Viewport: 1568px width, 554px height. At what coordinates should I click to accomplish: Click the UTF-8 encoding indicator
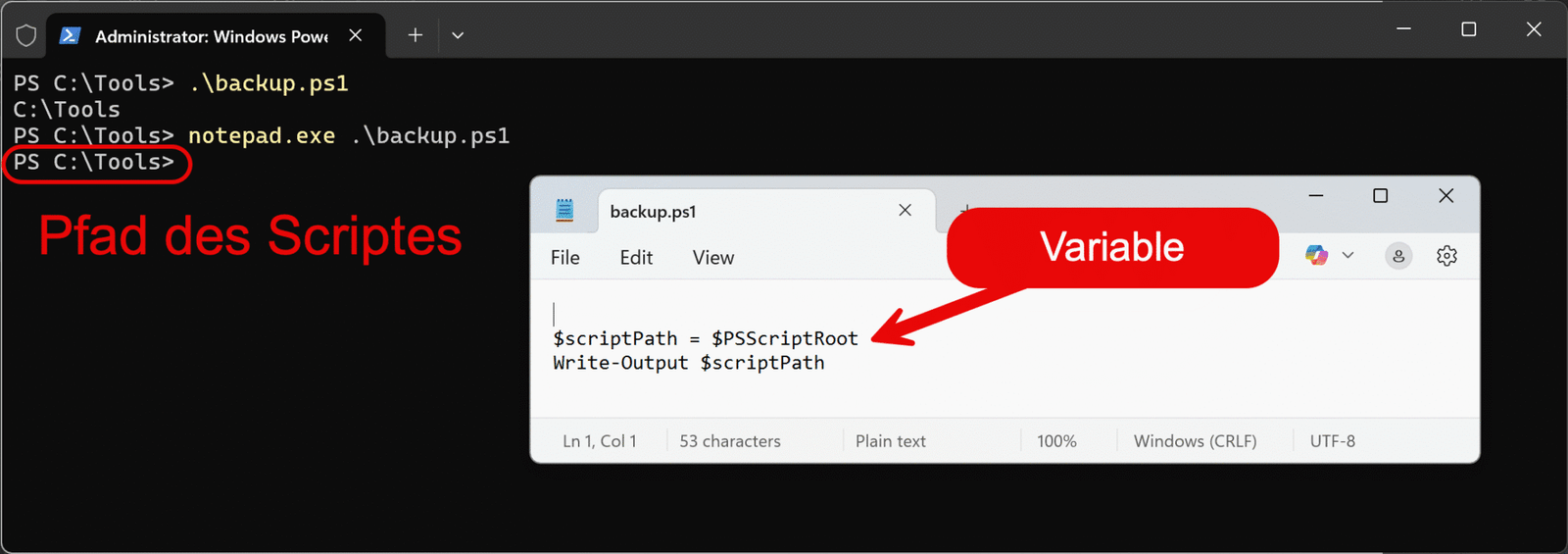tap(1333, 441)
